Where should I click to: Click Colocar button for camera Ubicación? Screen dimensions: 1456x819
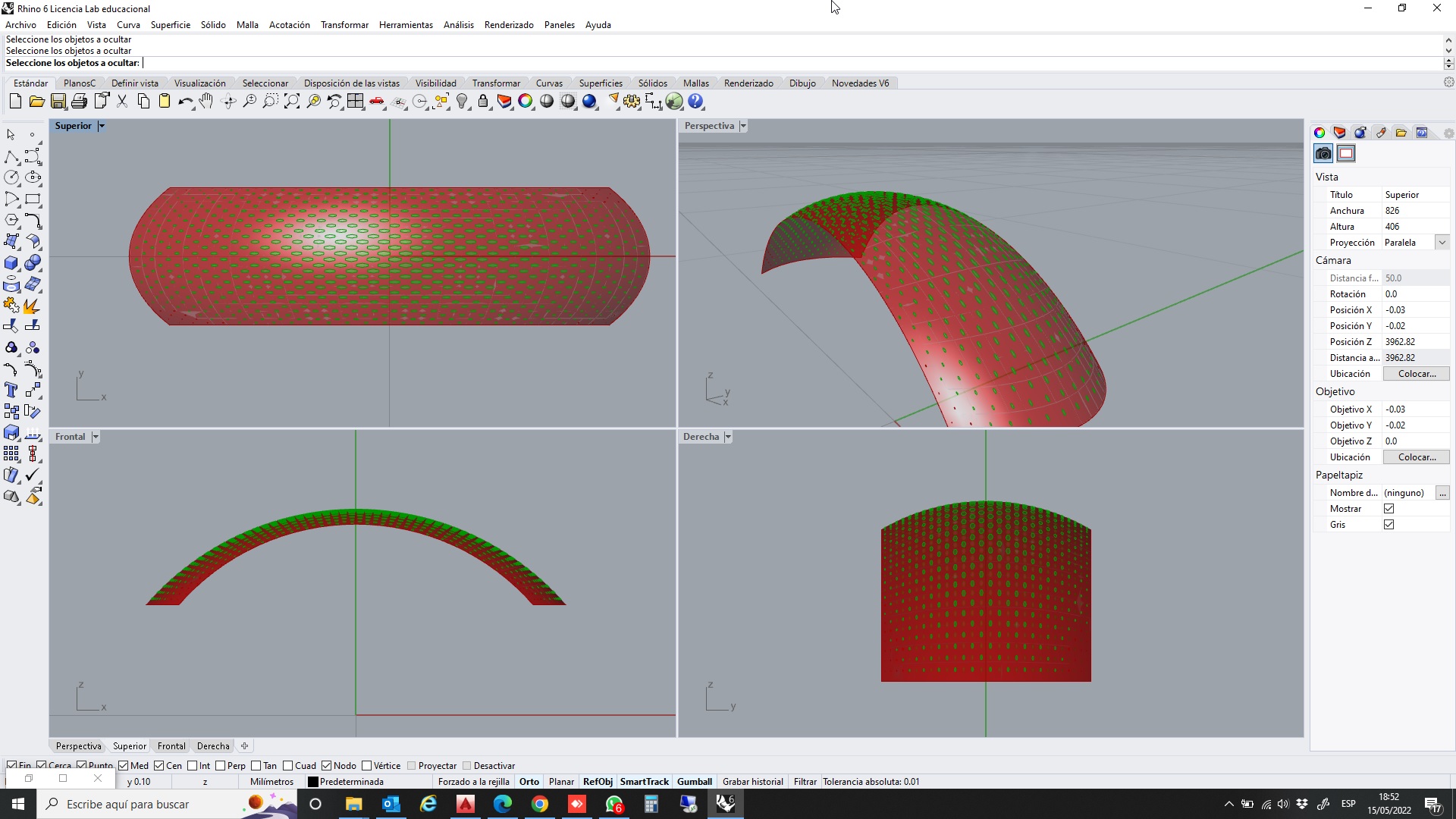[x=1417, y=374]
